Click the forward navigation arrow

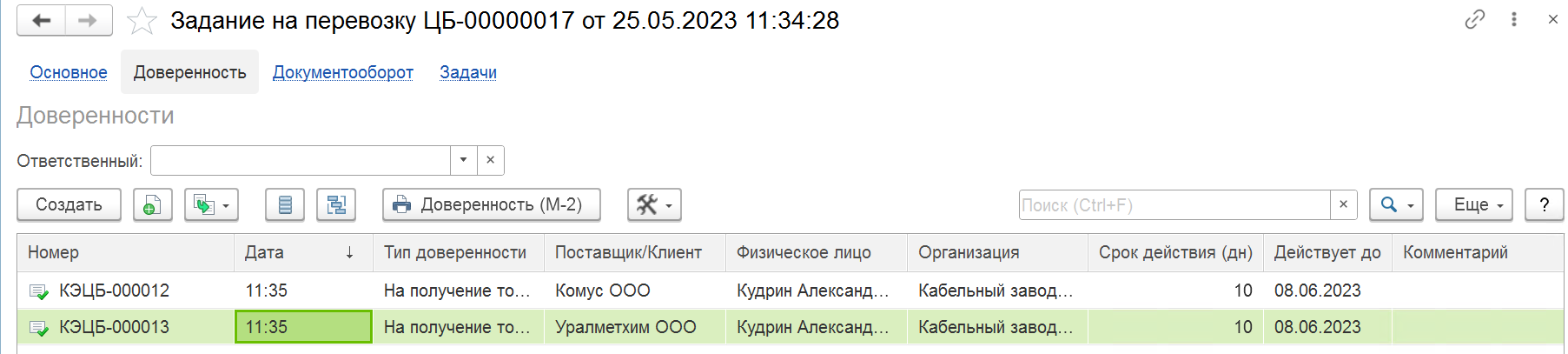[89, 20]
